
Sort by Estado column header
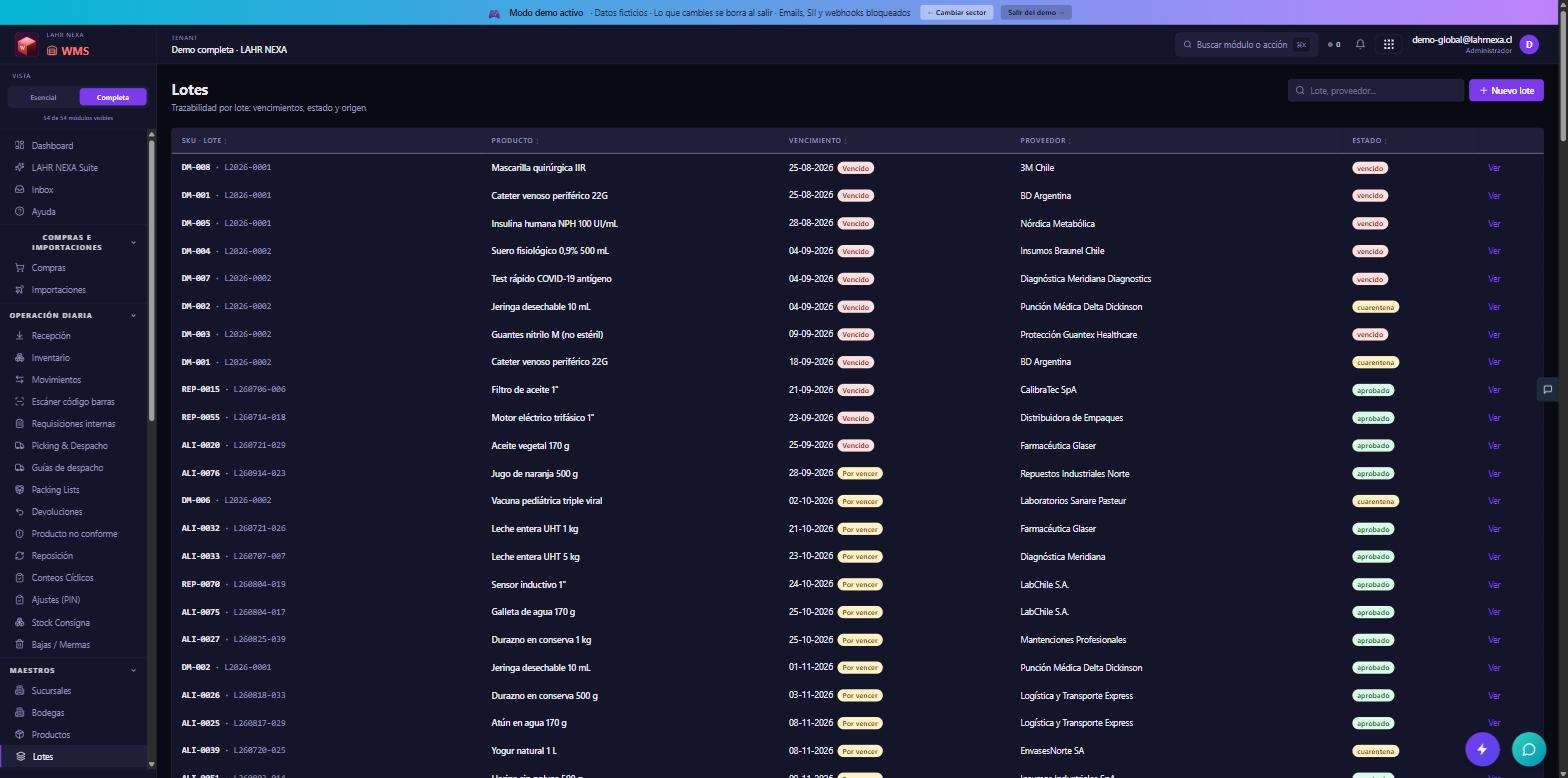coord(1369,141)
